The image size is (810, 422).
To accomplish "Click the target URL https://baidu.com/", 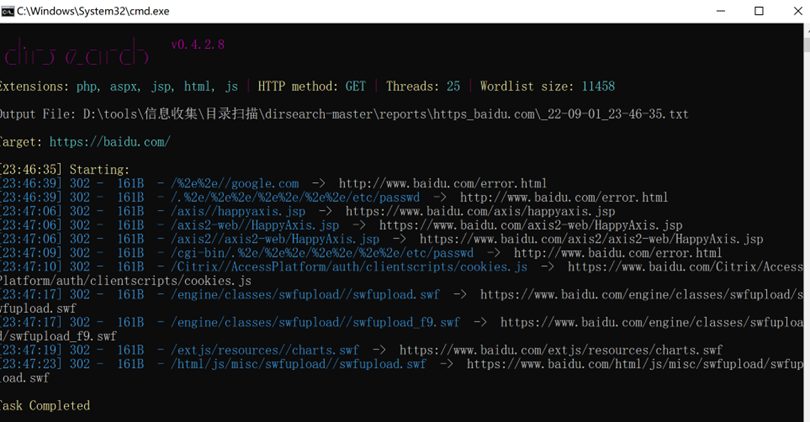I will 109,142.
